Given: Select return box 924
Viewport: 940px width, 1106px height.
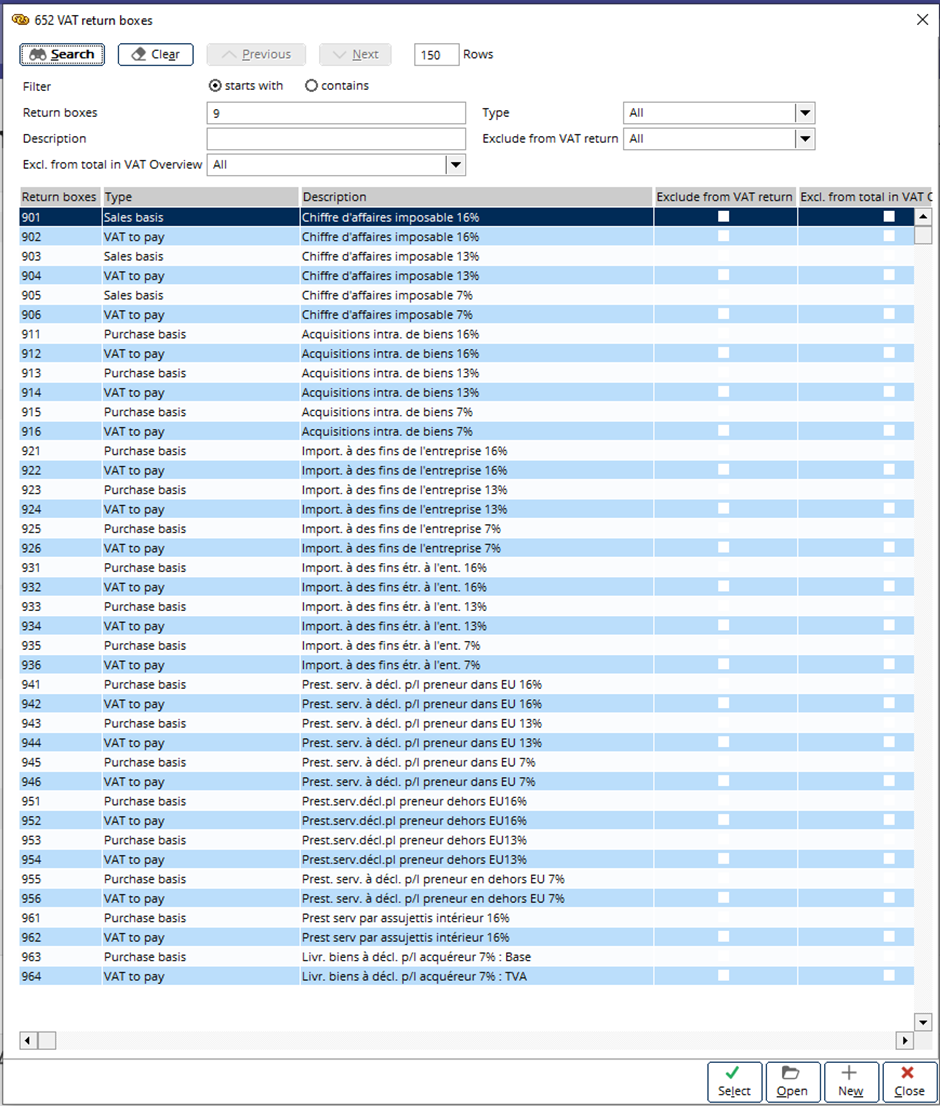Looking at the screenshot, I should click(x=467, y=509).
